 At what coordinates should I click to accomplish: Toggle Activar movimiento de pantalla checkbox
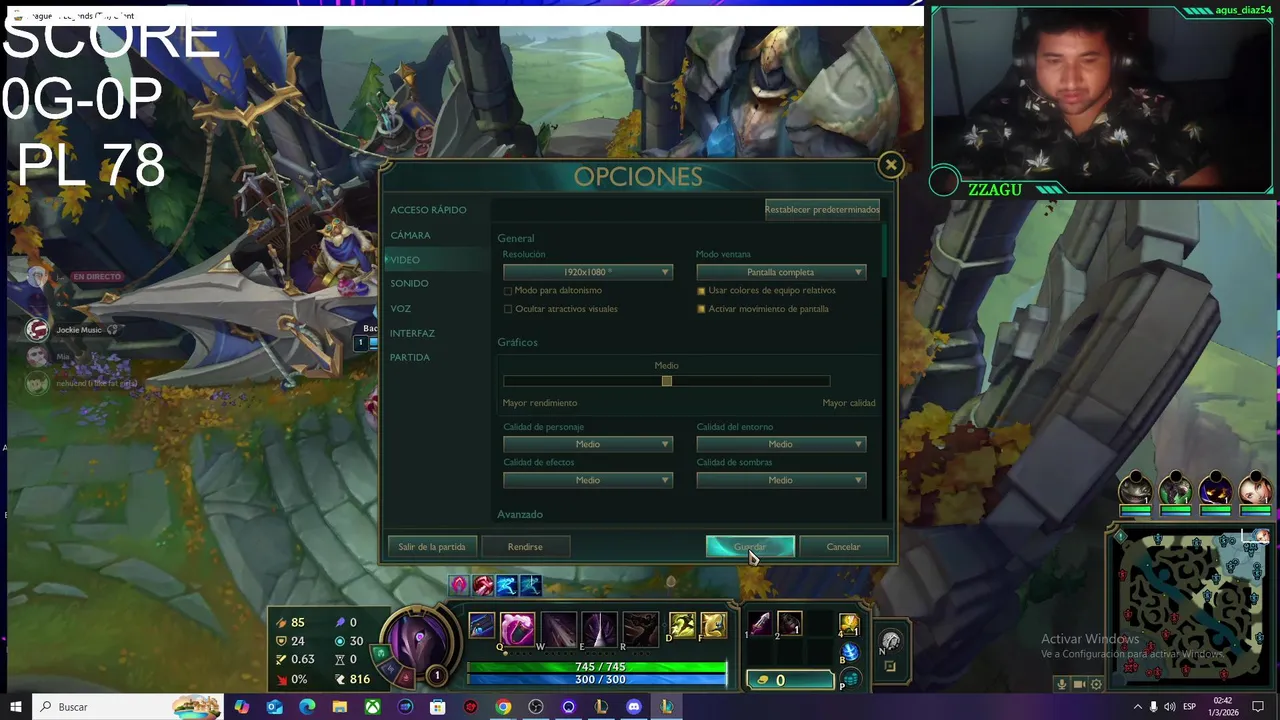[701, 309]
